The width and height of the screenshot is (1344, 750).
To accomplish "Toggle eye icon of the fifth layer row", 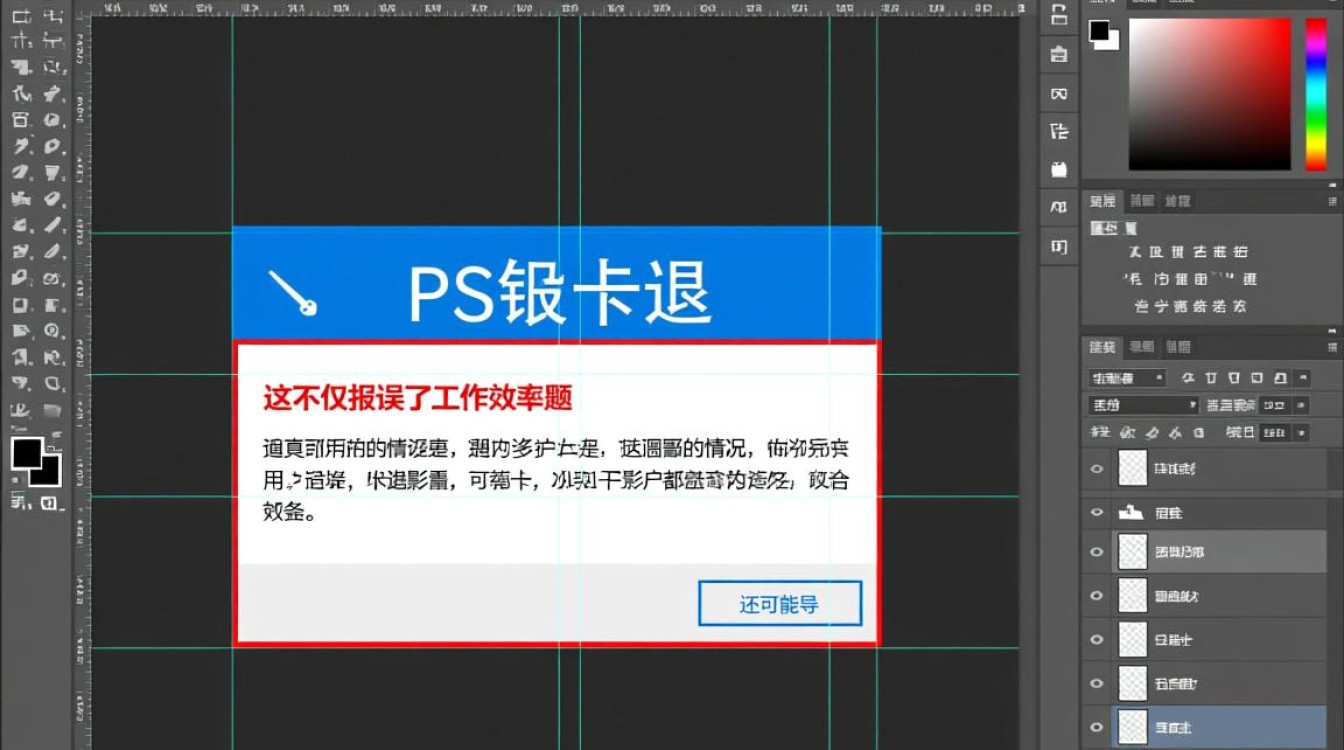I will click(x=1098, y=639).
